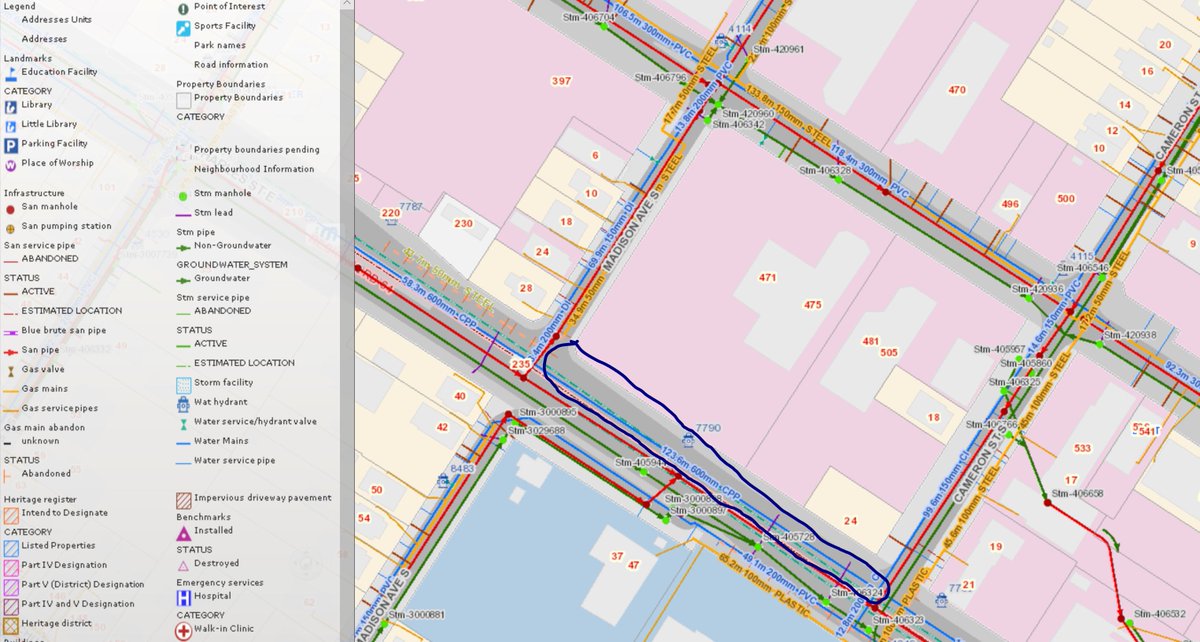Click address point 235 on Madison Ave
Viewport: 1200px width, 642px height.
click(x=520, y=365)
